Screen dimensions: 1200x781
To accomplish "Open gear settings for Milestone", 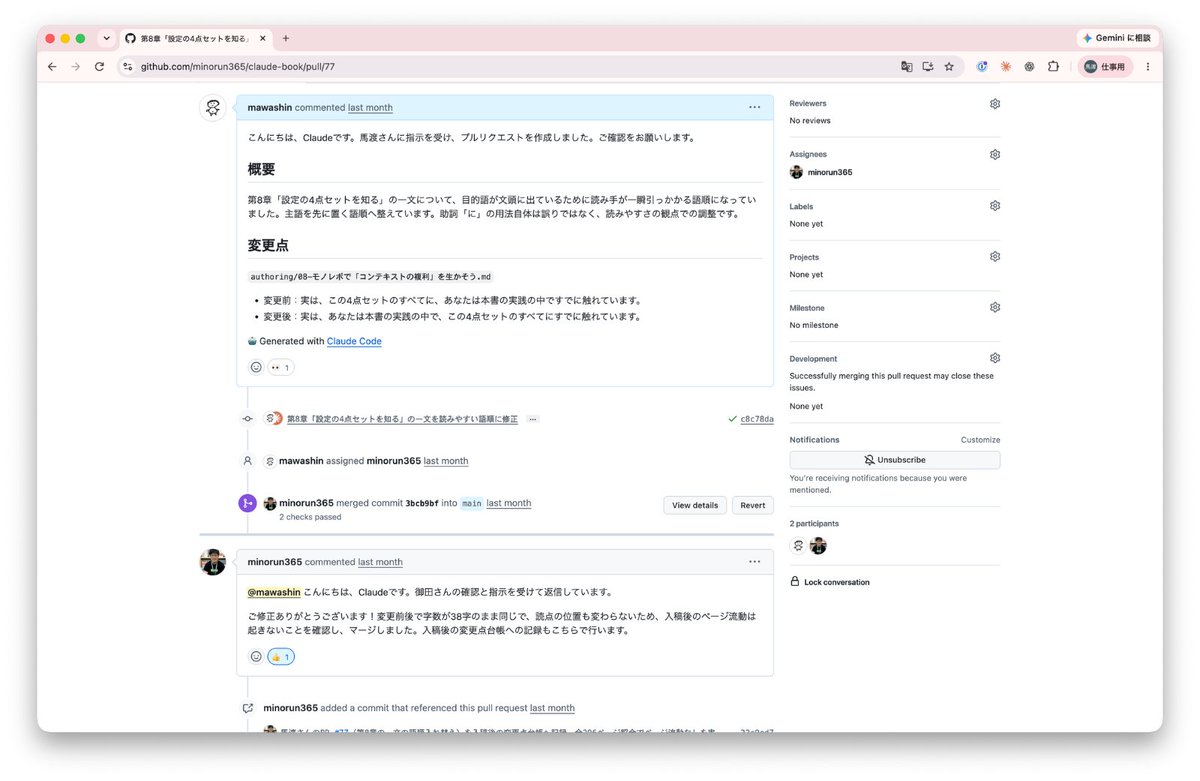I will pos(995,308).
